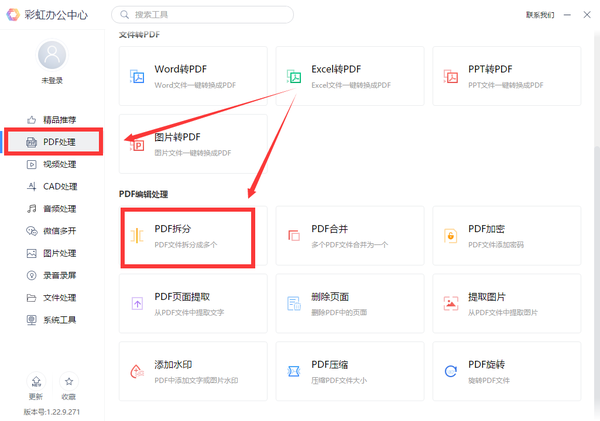Image resolution: width=600 pixels, height=421 pixels.
Task: Open the 图片转PDF tool
Action: coord(193,142)
